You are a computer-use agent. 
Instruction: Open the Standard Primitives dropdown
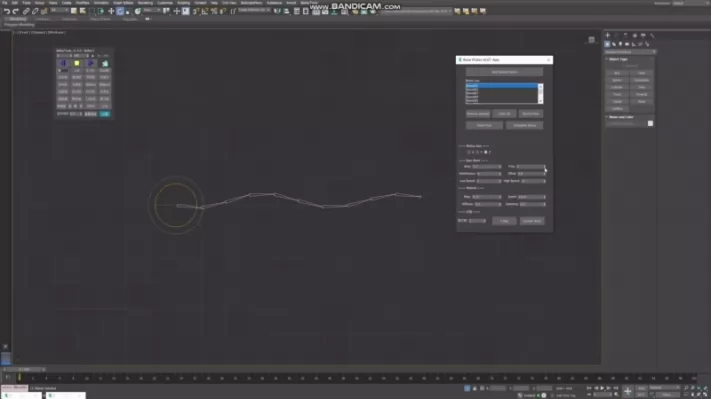(x=631, y=52)
